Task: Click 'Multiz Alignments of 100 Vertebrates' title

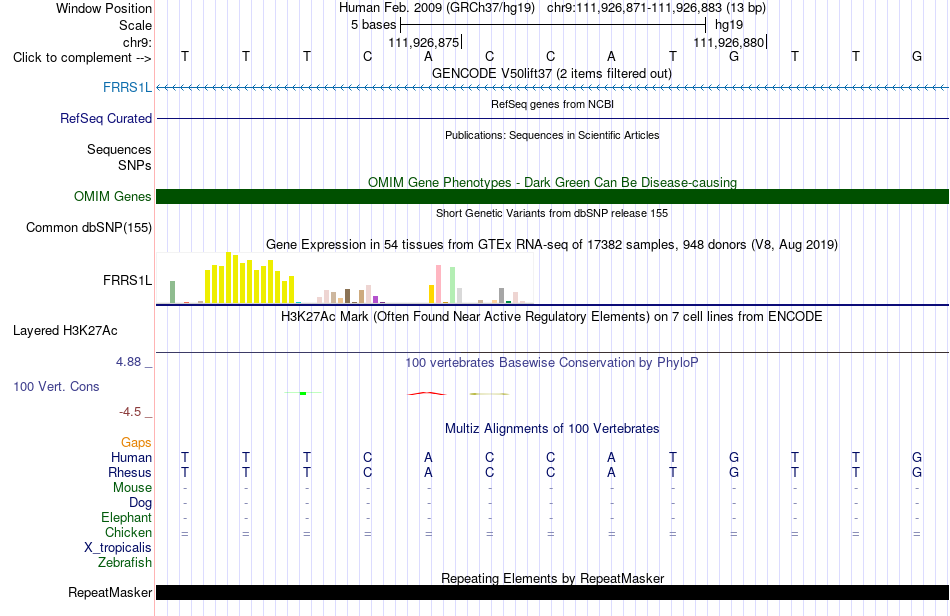Action: coord(552,428)
